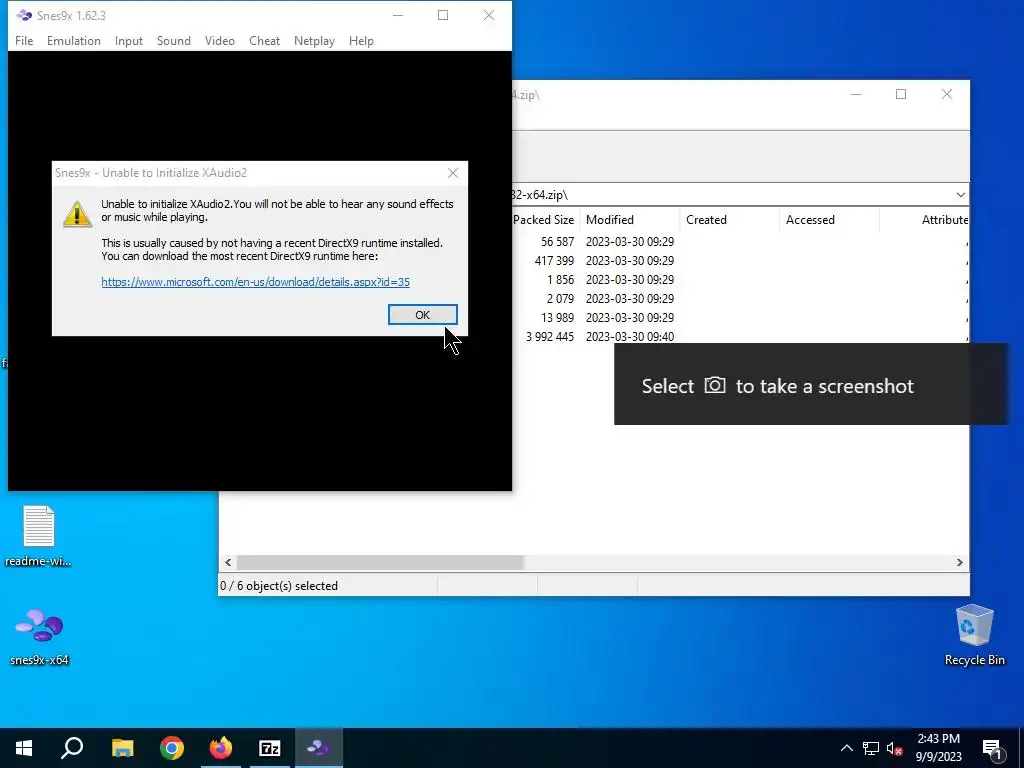Screen dimensions: 1024x768
Task: Open the Video menu
Action: (219, 40)
